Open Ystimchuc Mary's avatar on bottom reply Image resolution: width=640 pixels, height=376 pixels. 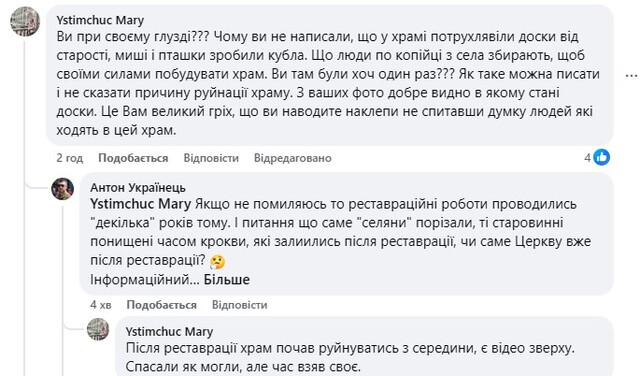tap(98, 329)
